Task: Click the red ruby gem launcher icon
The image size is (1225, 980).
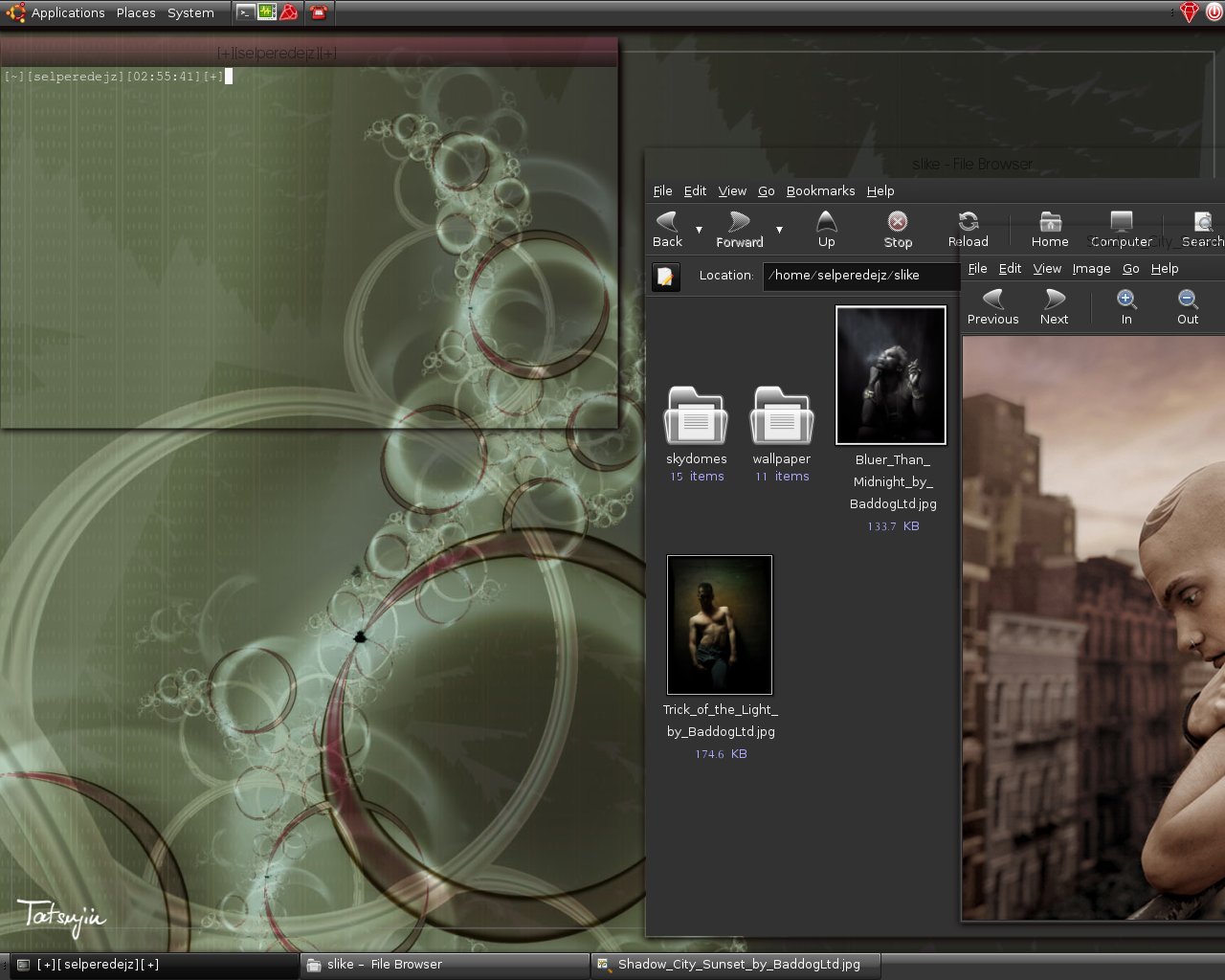Action: (x=288, y=12)
